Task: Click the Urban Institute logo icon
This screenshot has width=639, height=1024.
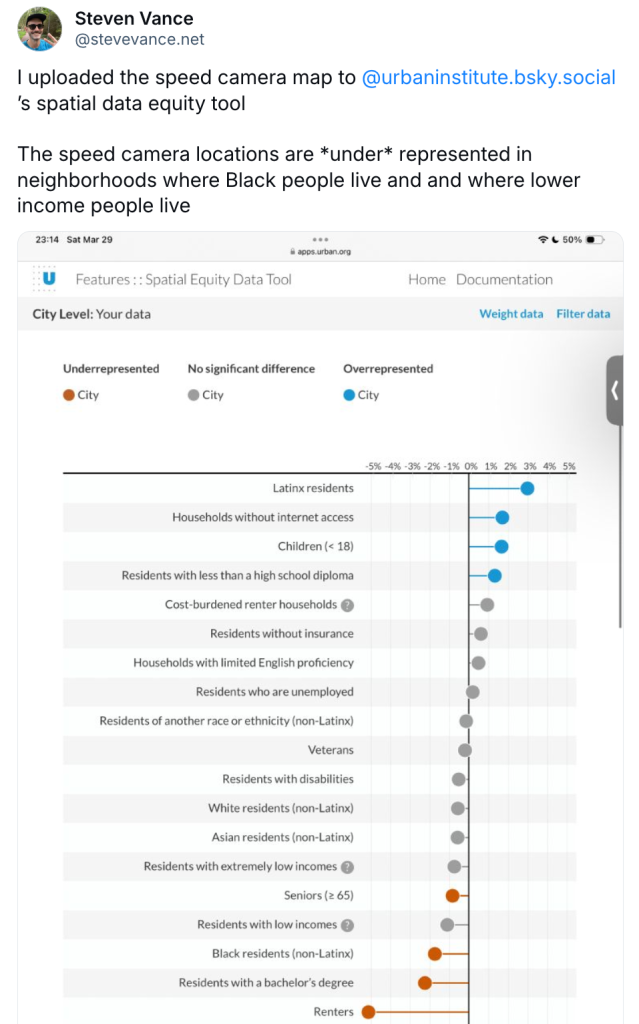Action: pyautogui.click(x=45, y=278)
